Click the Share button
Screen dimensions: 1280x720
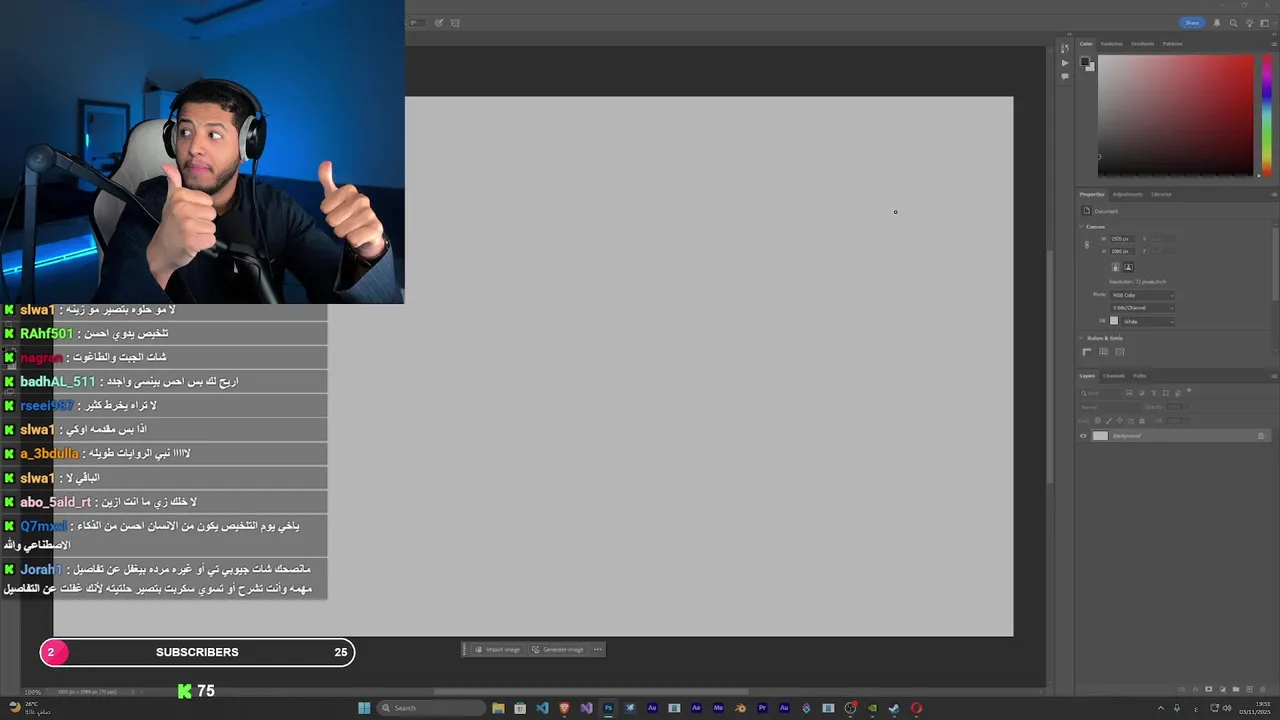click(x=1192, y=23)
